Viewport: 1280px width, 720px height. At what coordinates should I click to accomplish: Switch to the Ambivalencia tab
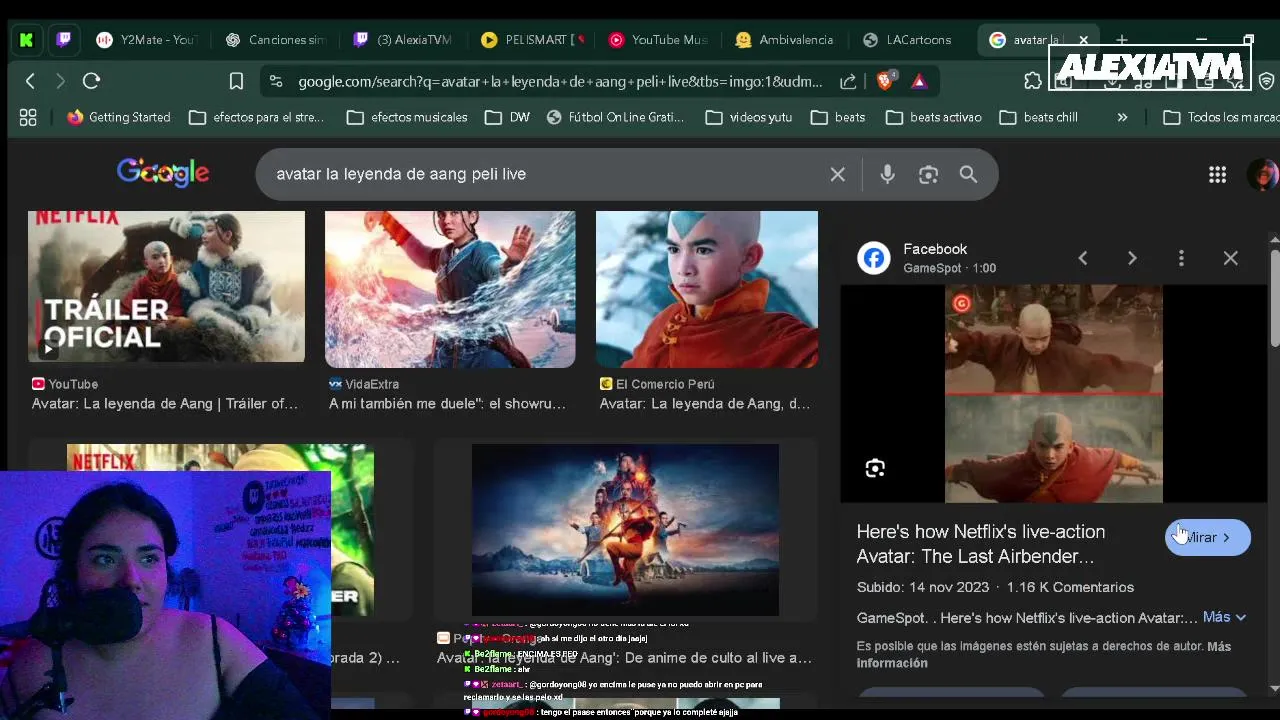(x=785, y=40)
